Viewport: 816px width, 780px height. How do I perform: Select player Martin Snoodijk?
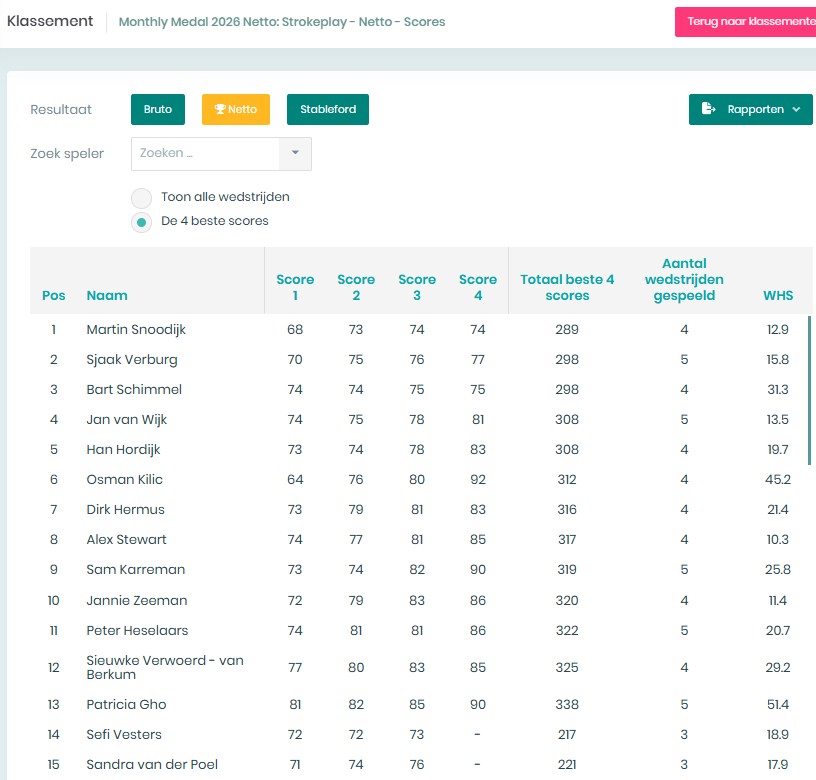coord(136,330)
